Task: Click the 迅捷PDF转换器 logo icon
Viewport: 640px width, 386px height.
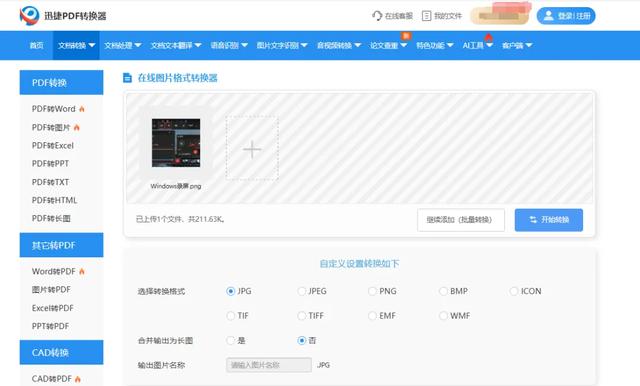Action: (x=29, y=16)
